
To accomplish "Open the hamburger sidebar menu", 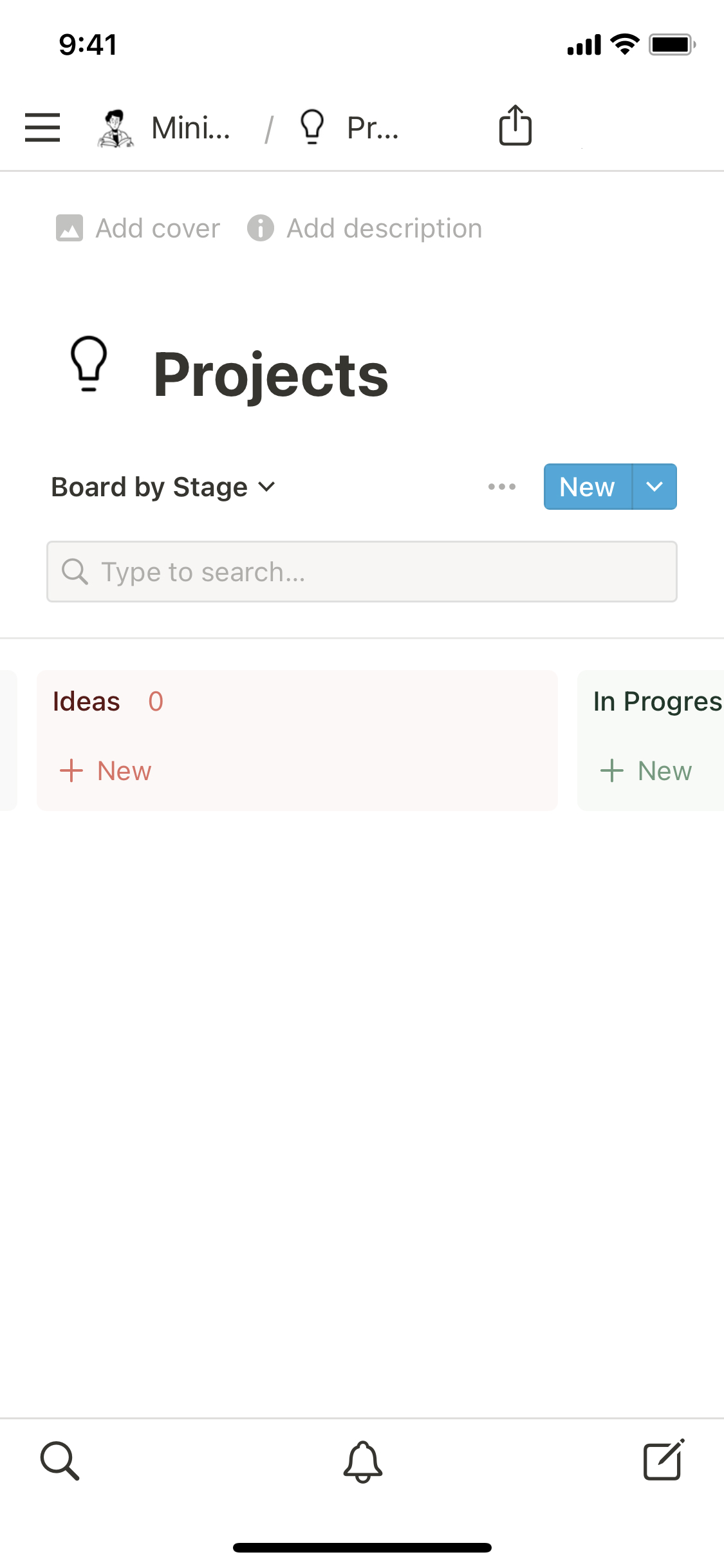I will pos(42,127).
